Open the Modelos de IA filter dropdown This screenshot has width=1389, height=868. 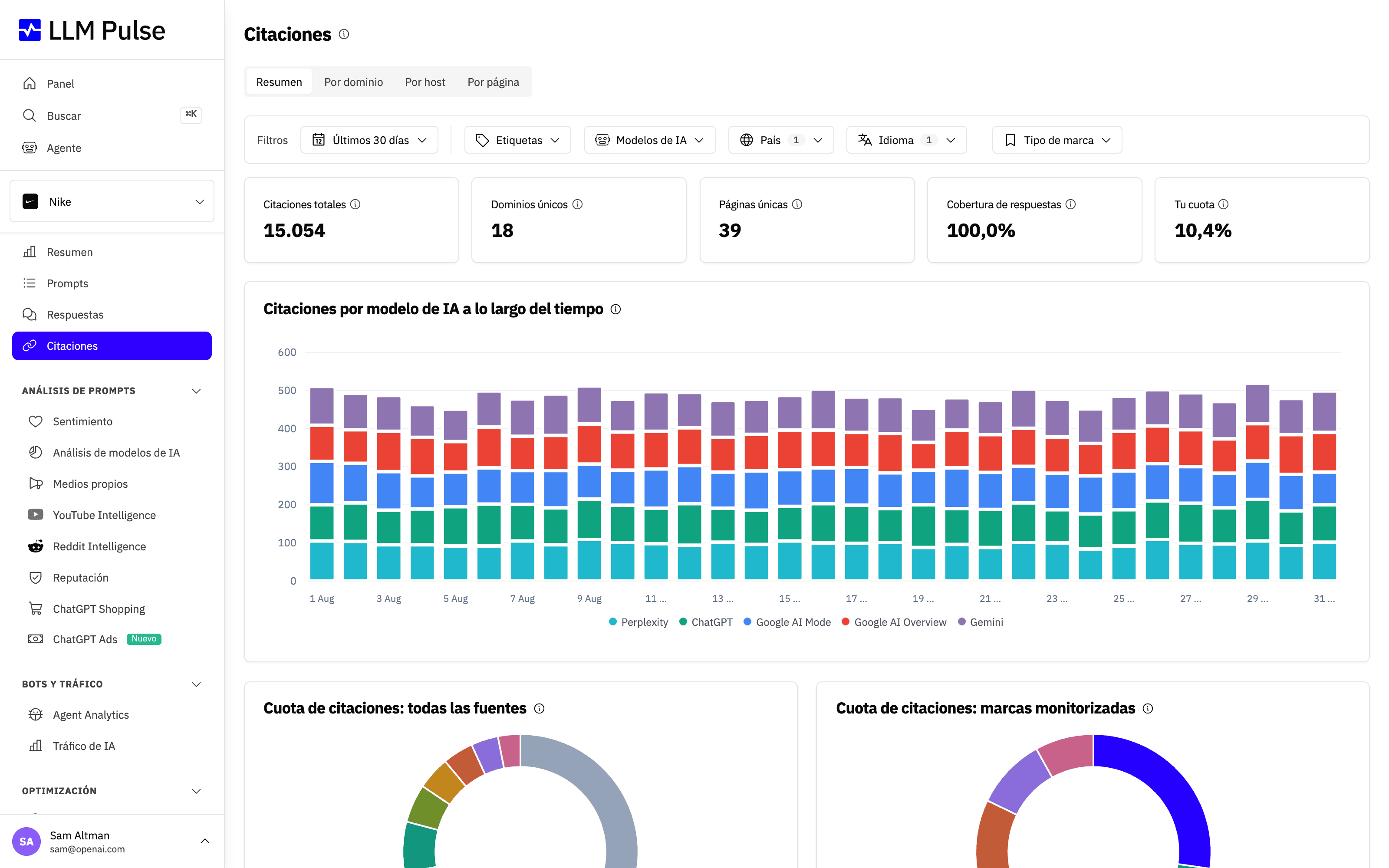coord(650,140)
